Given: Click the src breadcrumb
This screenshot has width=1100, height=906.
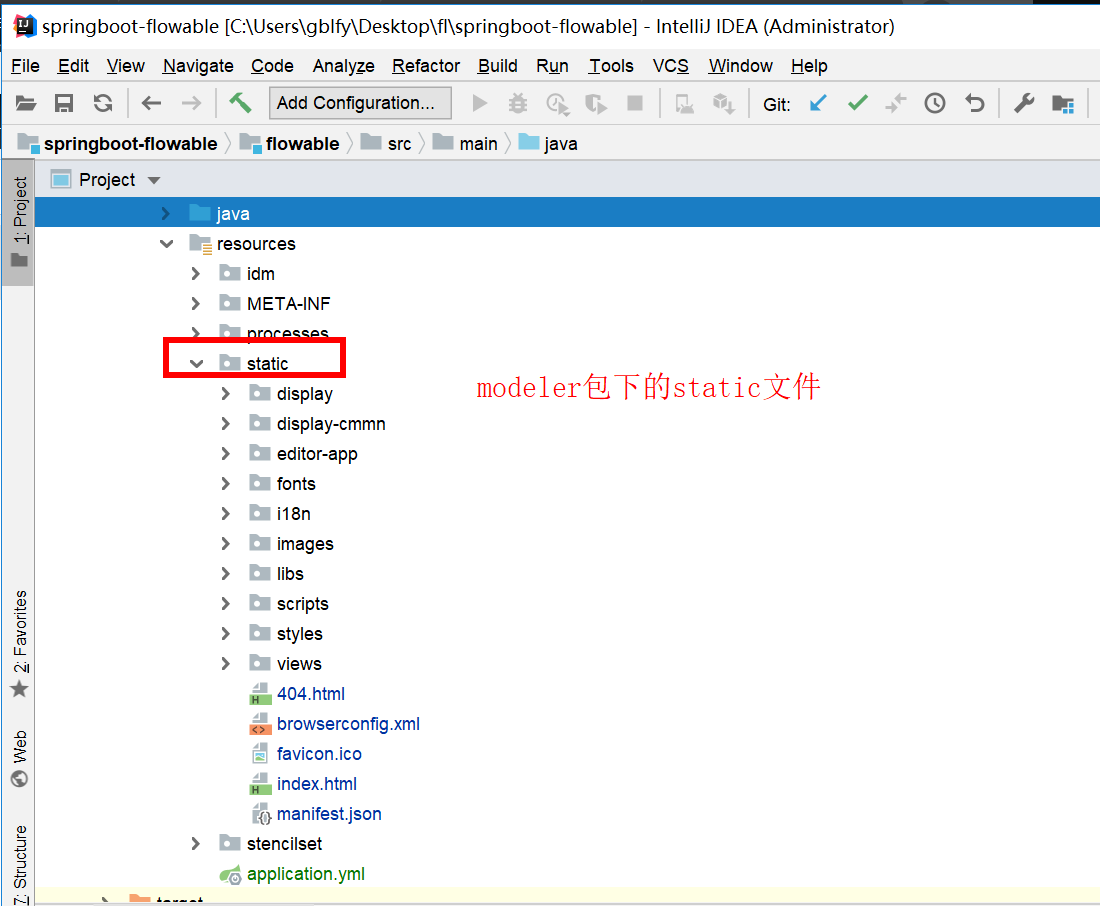Looking at the screenshot, I should (399, 144).
